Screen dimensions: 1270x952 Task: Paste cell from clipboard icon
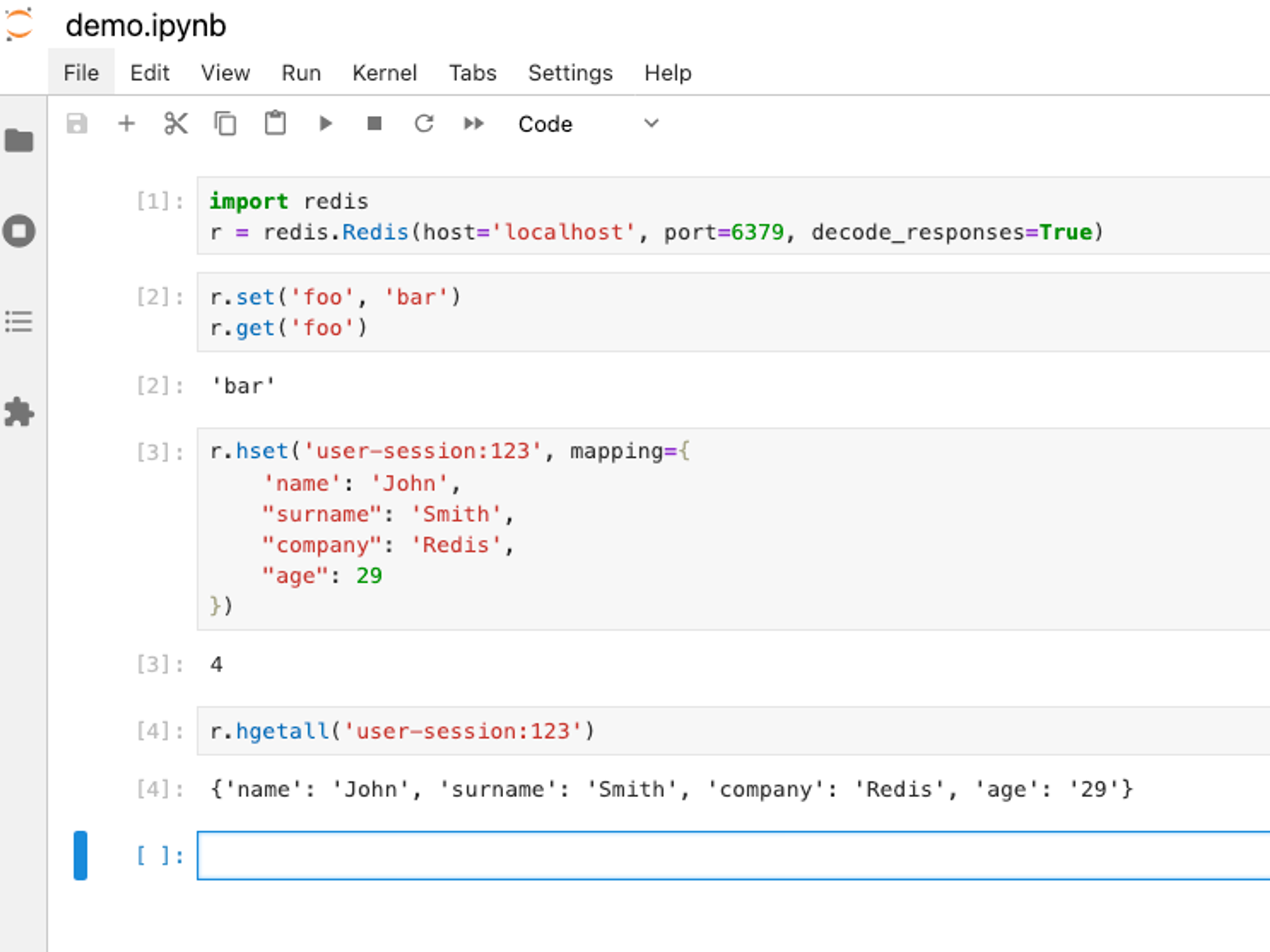(275, 123)
